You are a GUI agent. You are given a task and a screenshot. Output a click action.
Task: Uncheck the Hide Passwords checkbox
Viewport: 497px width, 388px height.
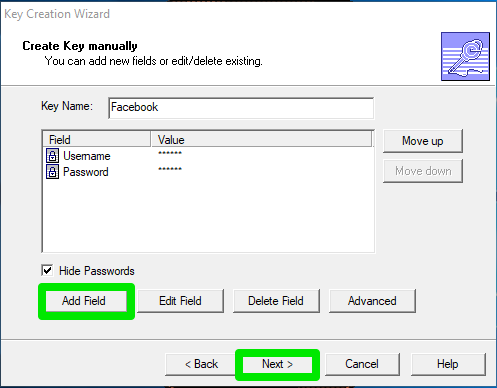tap(47, 270)
